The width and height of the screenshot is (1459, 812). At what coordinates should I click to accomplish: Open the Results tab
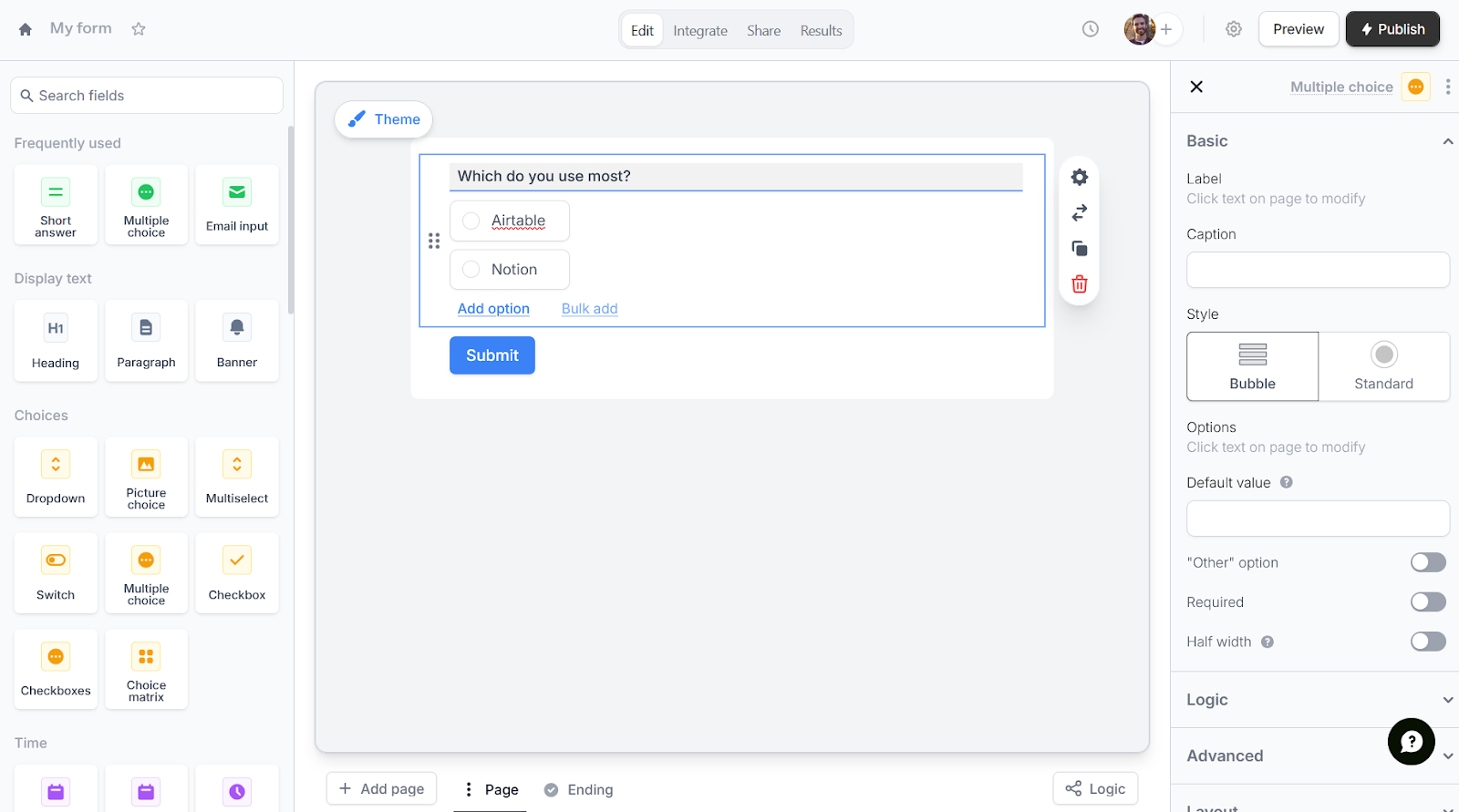click(821, 31)
